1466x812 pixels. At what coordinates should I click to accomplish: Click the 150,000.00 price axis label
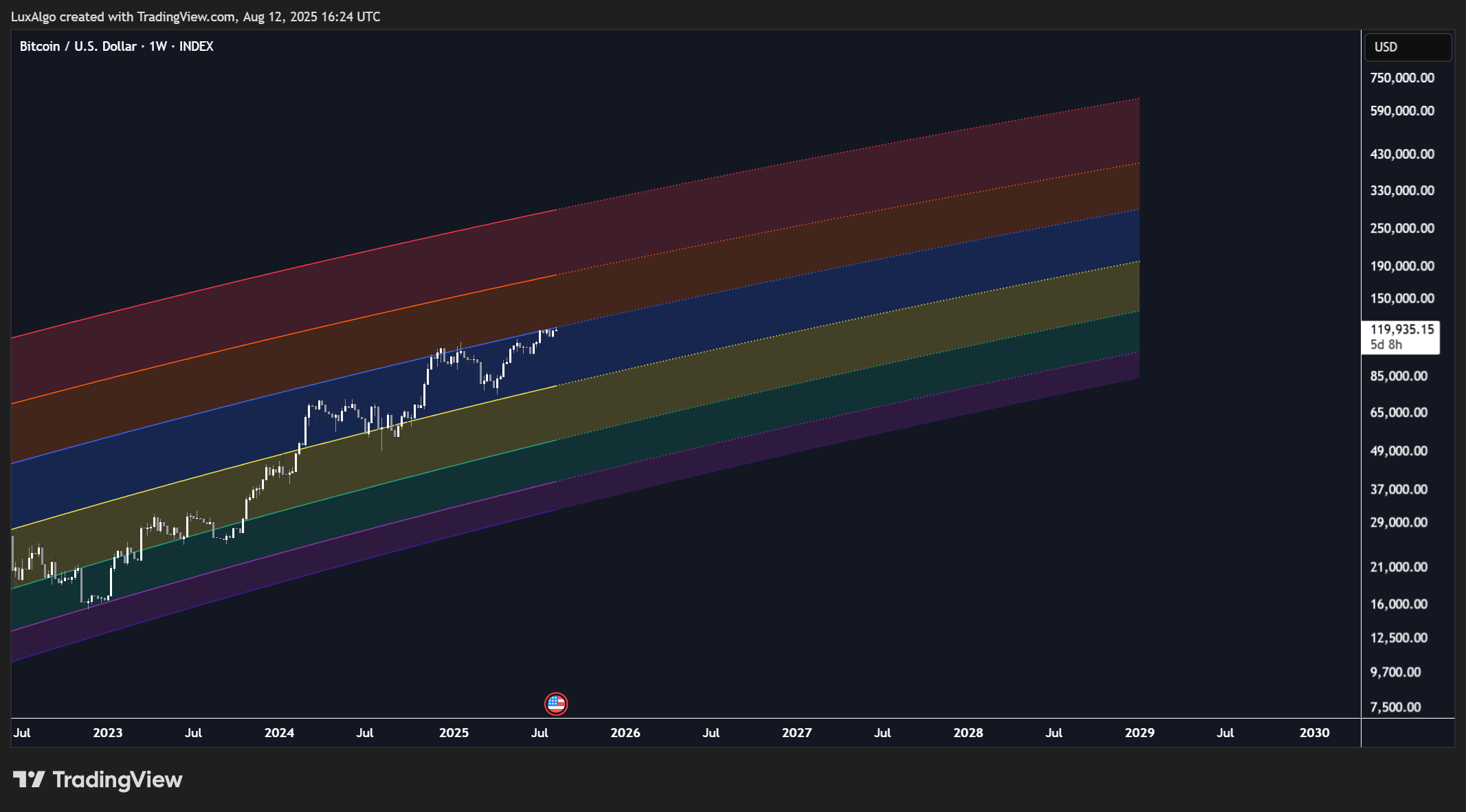click(1402, 299)
